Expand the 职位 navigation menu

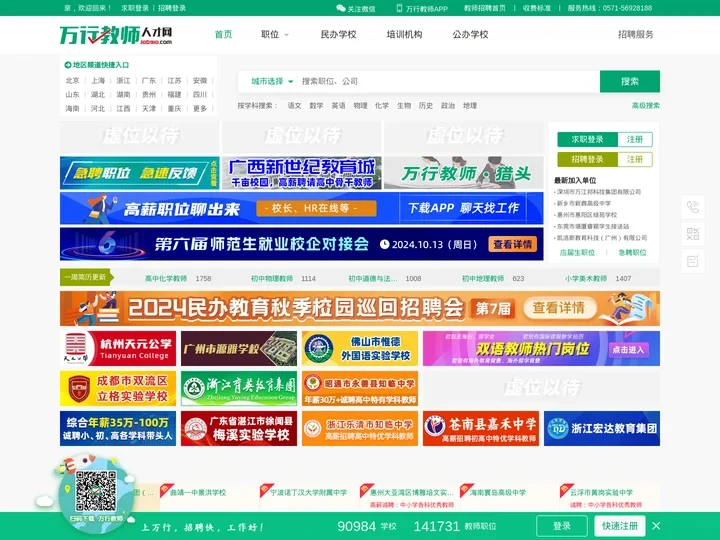pyautogui.click(x=275, y=34)
